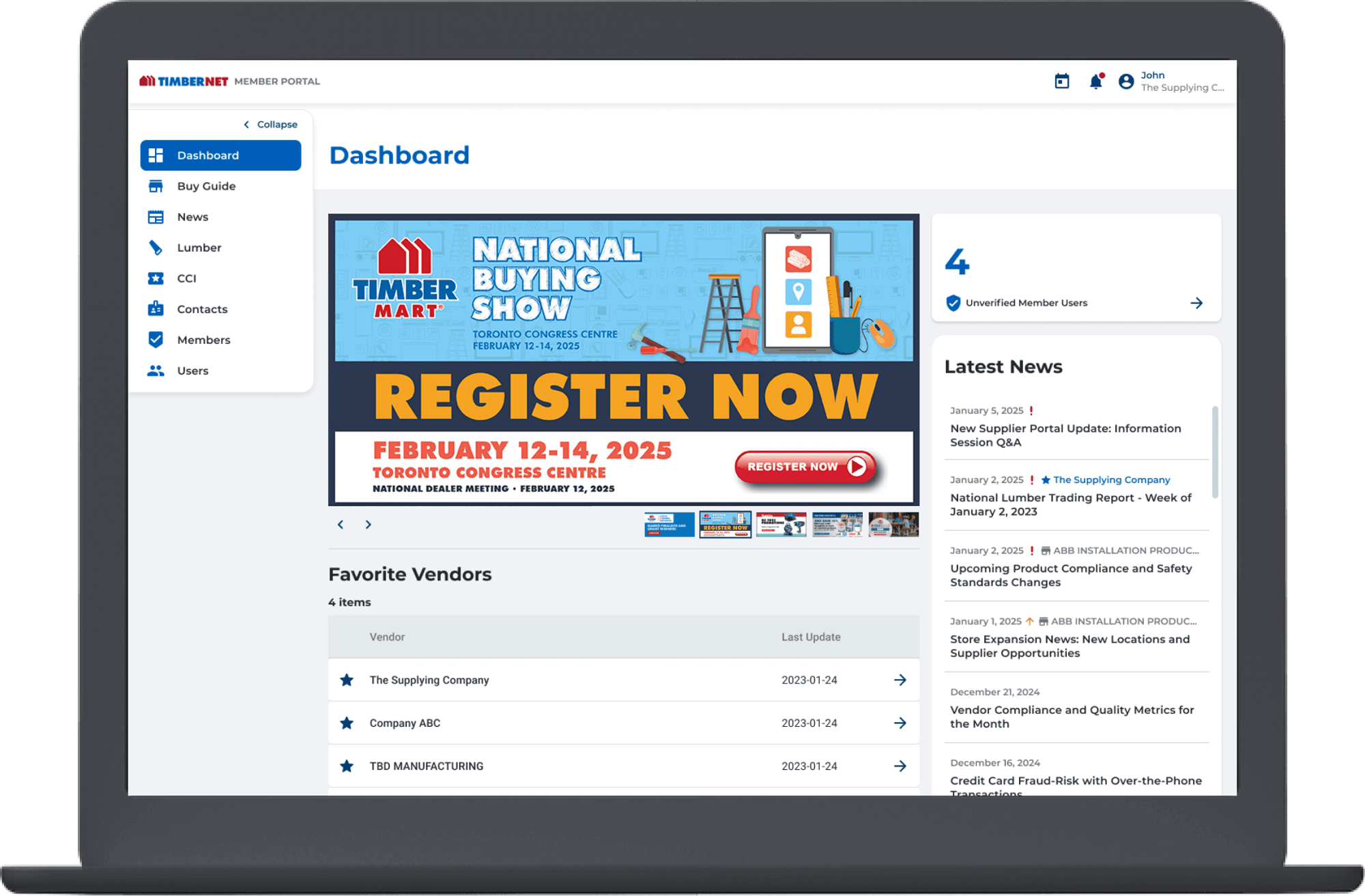Viewport: 1365px width, 896px height.
Task: Click the calendar icon top right
Action: coord(1062,82)
